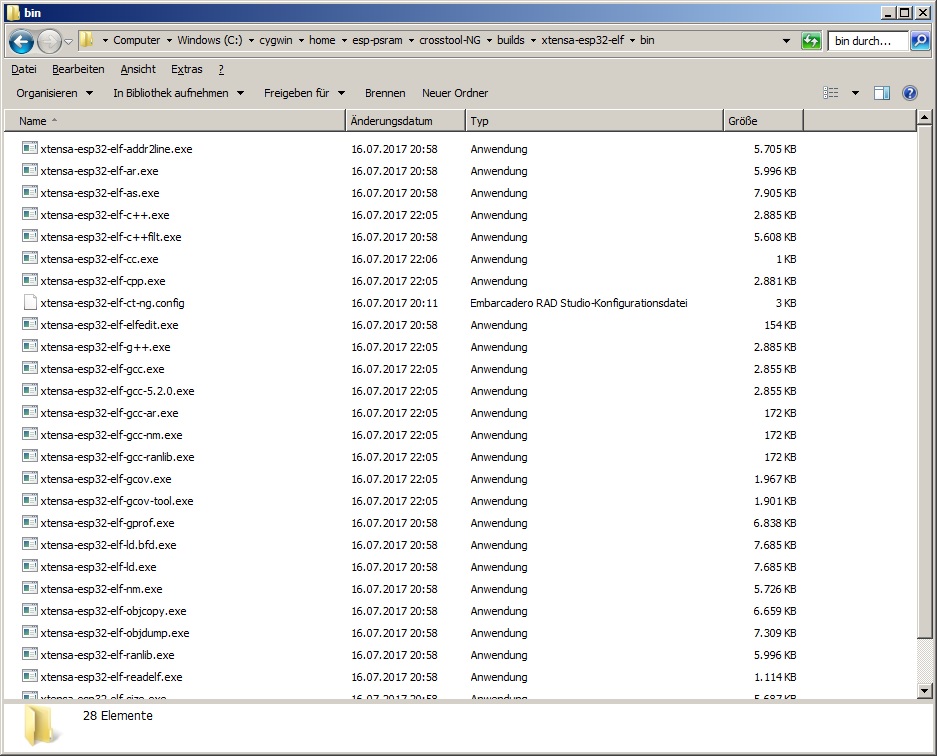Select the file name xtensa-esp32-elf-readelf.exe
Screen dimensions: 937x756
[111, 677]
